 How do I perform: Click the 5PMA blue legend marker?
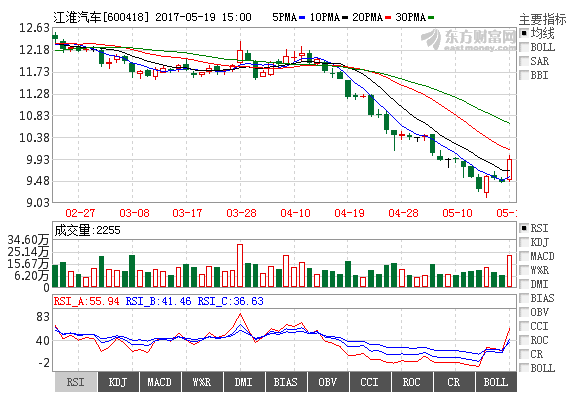[302, 18]
